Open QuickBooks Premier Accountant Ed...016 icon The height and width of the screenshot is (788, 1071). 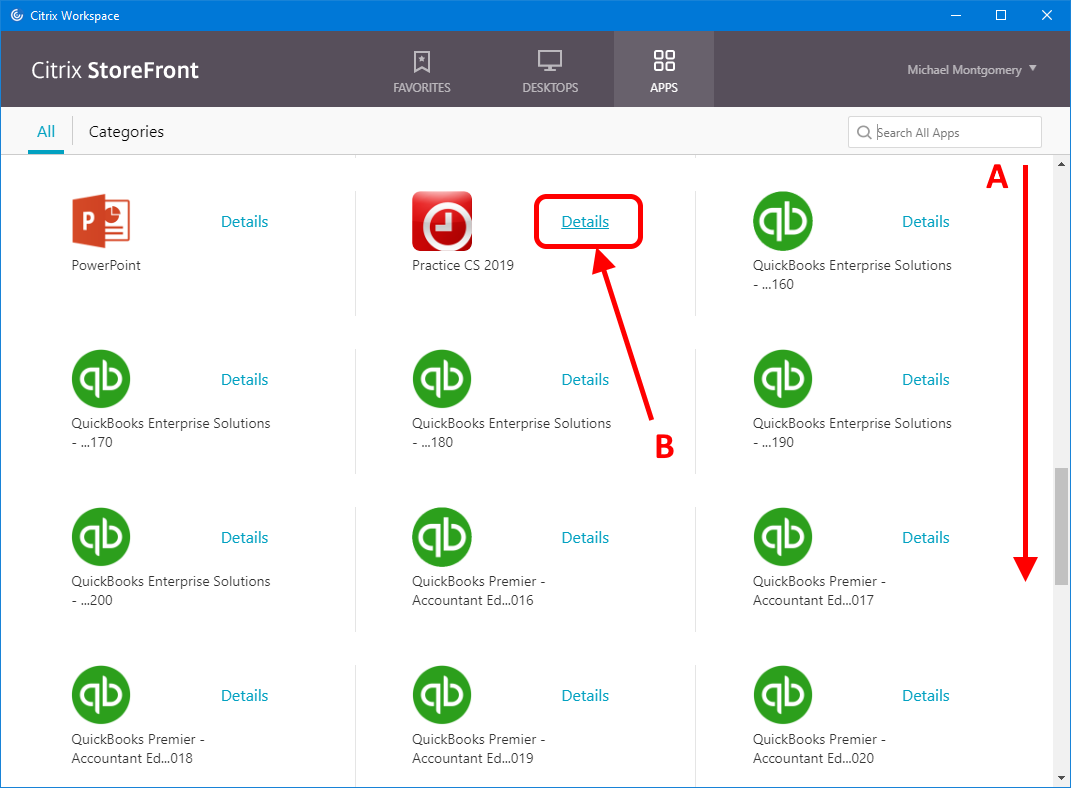[442, 537]
